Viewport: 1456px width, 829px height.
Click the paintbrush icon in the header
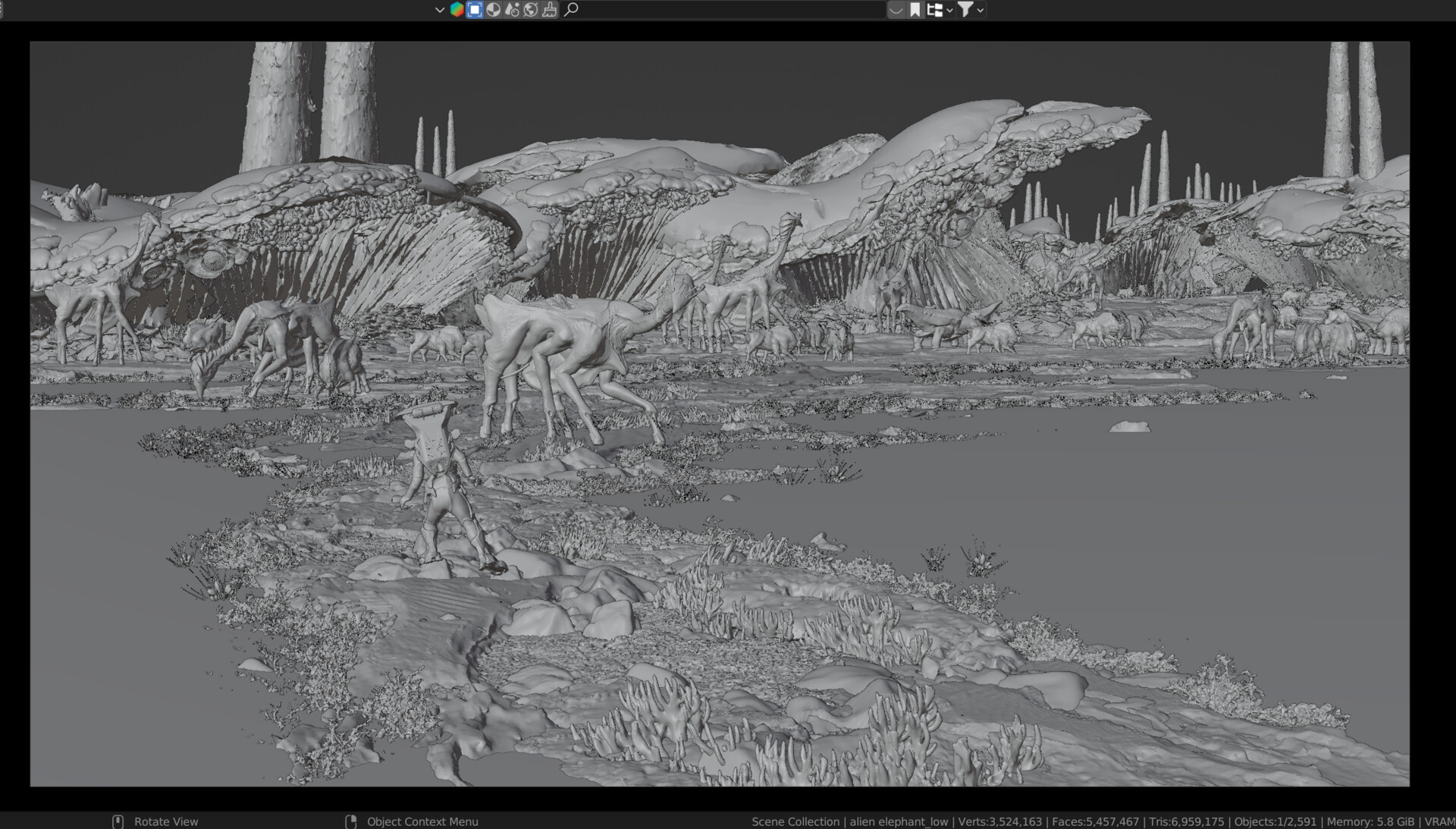(x=550, y=9)
